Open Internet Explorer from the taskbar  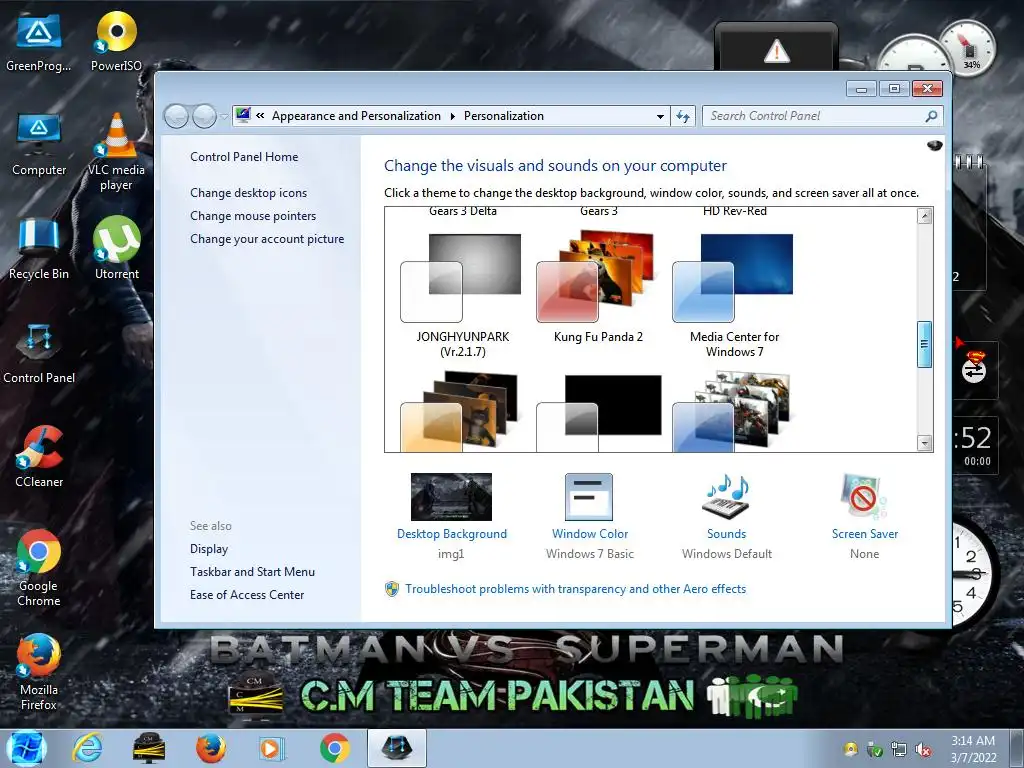pos(88,748)
